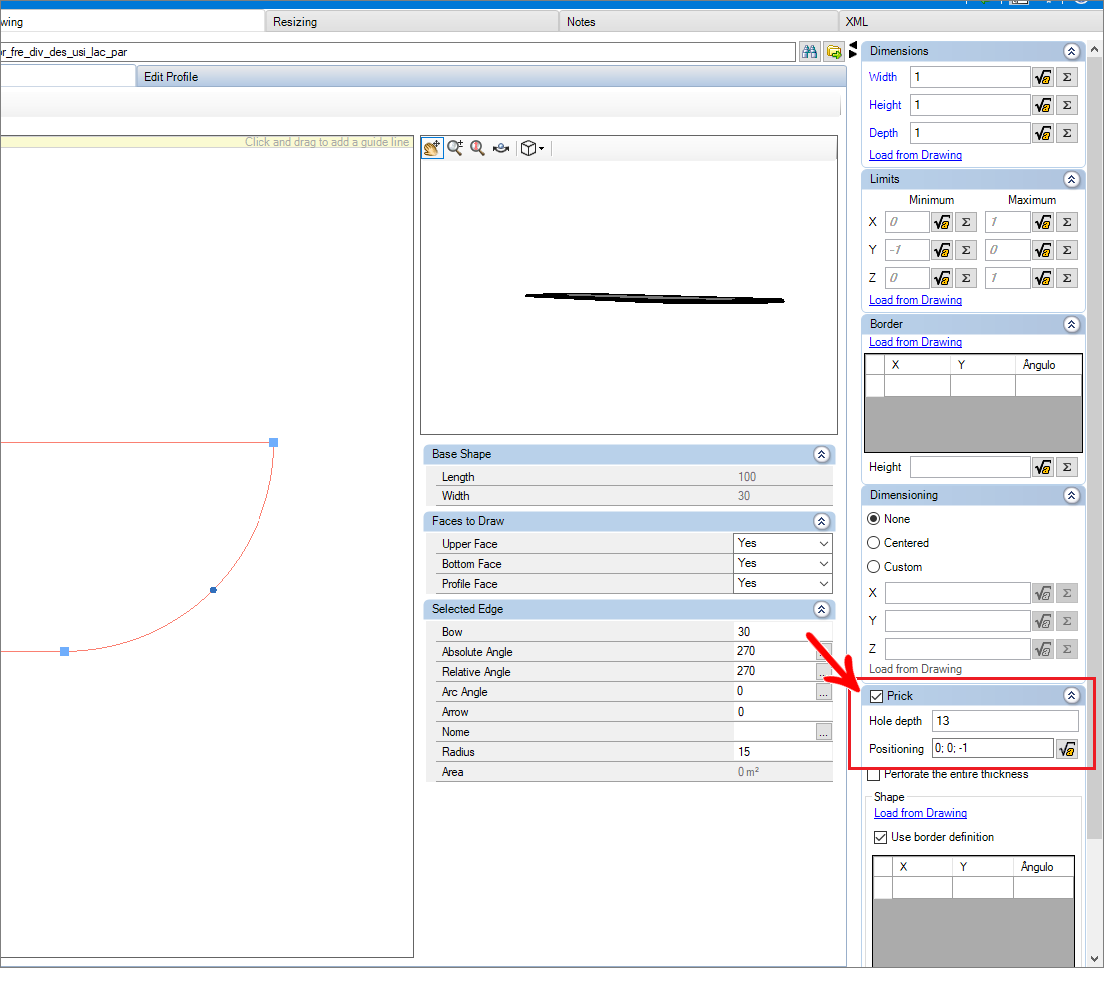Viewport: 1120px width, 994px height.
Task: Select the Centered dimensioning option
Action: [874, 543]
